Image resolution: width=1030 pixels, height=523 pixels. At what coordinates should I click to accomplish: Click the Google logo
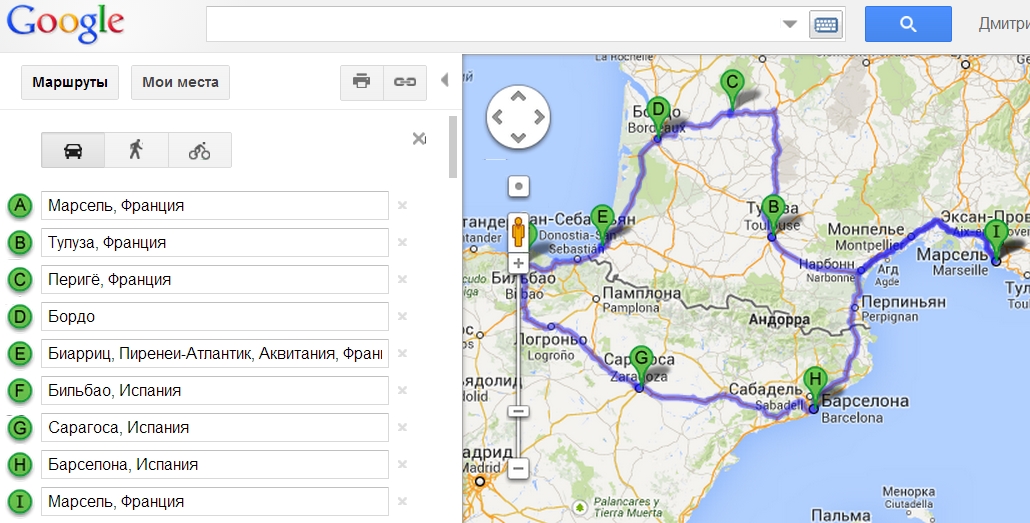tap(65, 22)
